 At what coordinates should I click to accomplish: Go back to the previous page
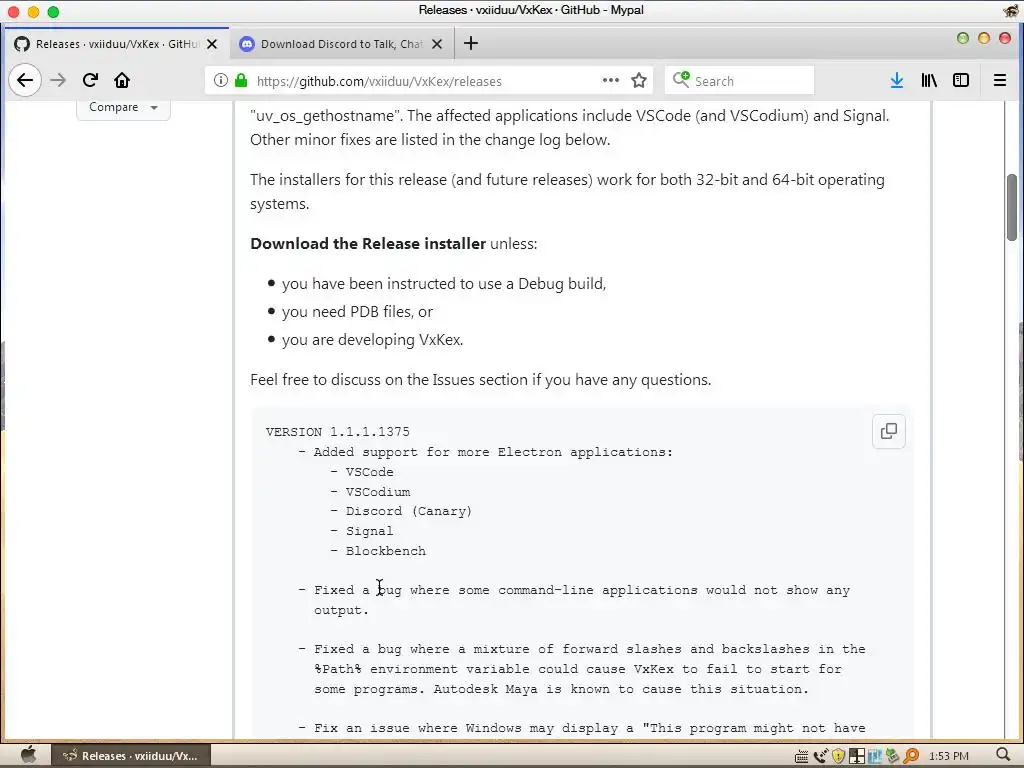25,80
